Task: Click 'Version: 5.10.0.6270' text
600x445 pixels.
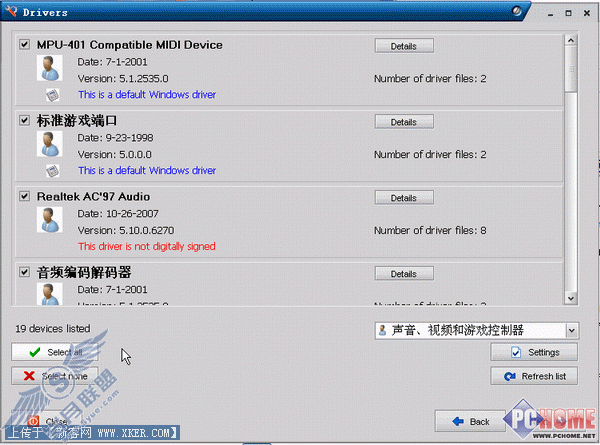Action: click(x=126, y=230)
